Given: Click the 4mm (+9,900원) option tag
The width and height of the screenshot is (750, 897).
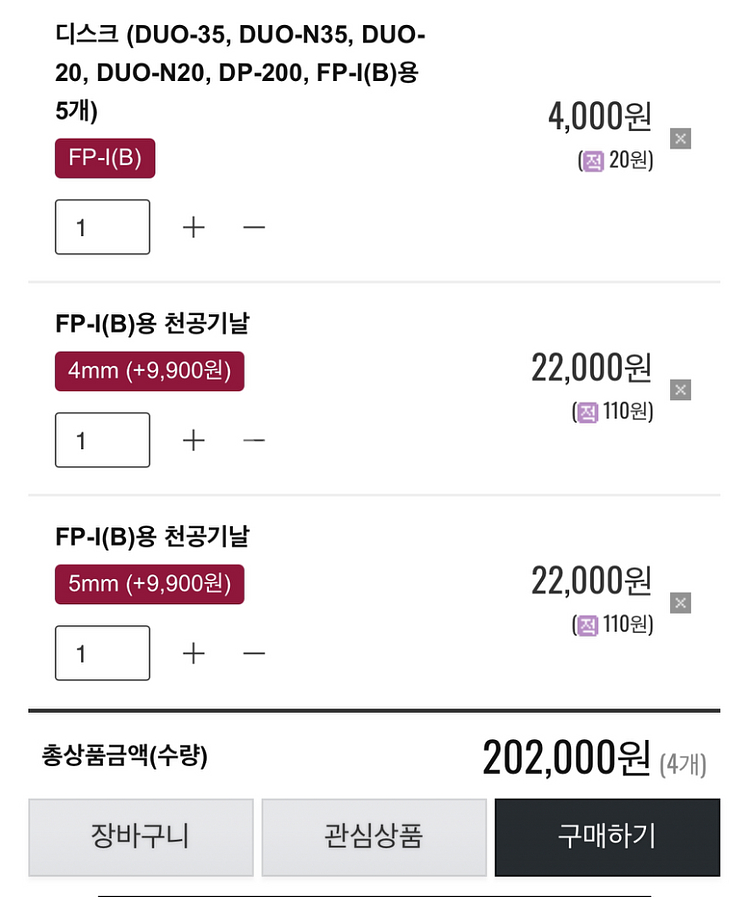Looking at the screenshot, I should [x=149, y=371].
